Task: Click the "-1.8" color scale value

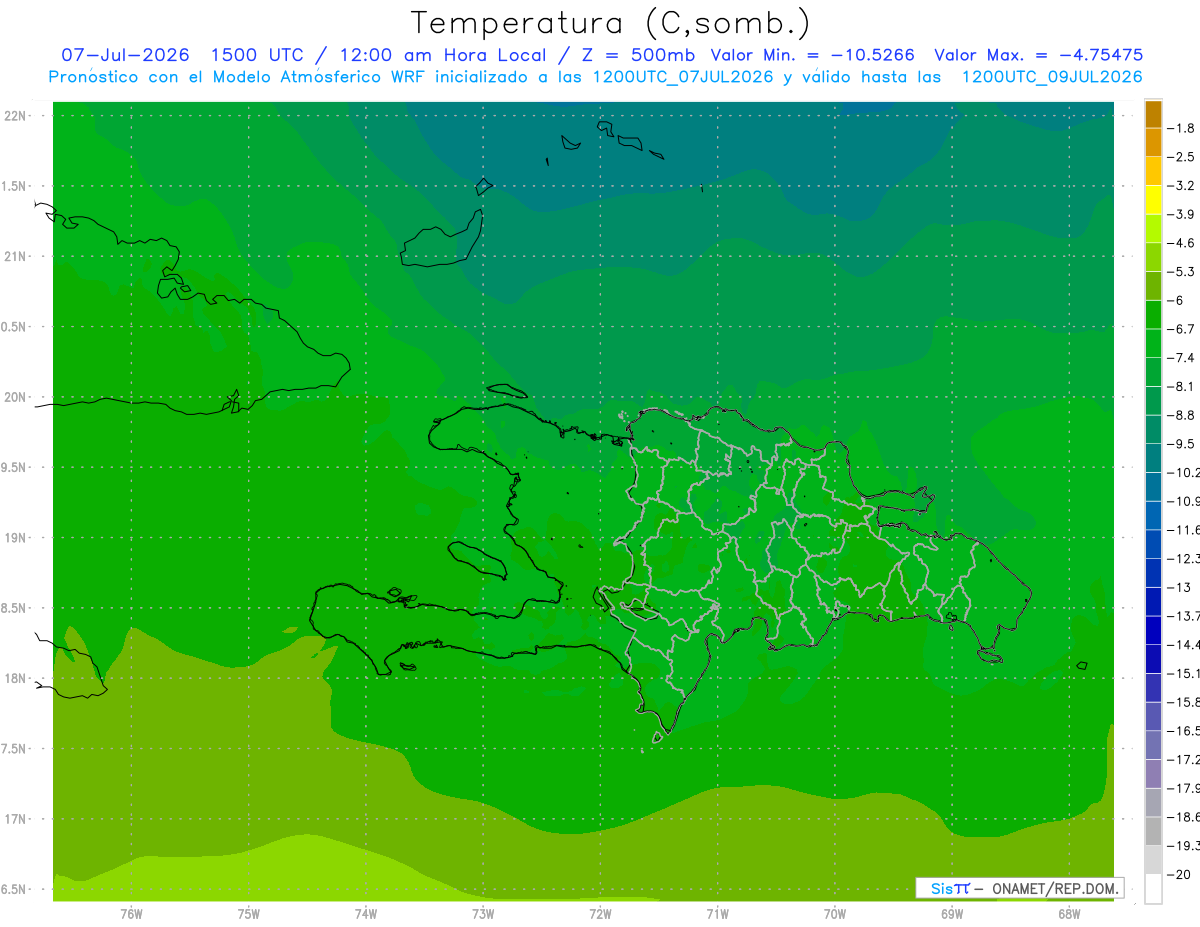Action: point(1181,128)
